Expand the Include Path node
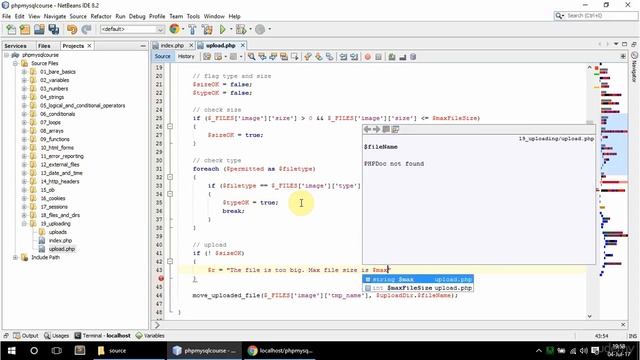The width and height of the screenshot is (640, 360). (x=16, y=258)
